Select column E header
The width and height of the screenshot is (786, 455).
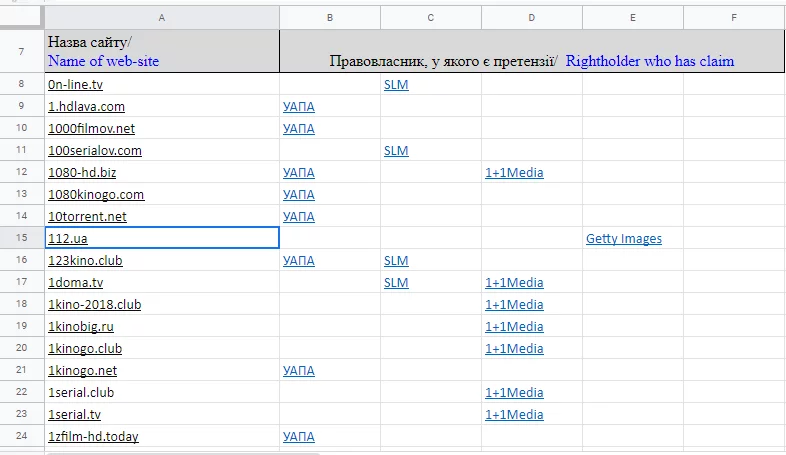click(x=633, y=18)
